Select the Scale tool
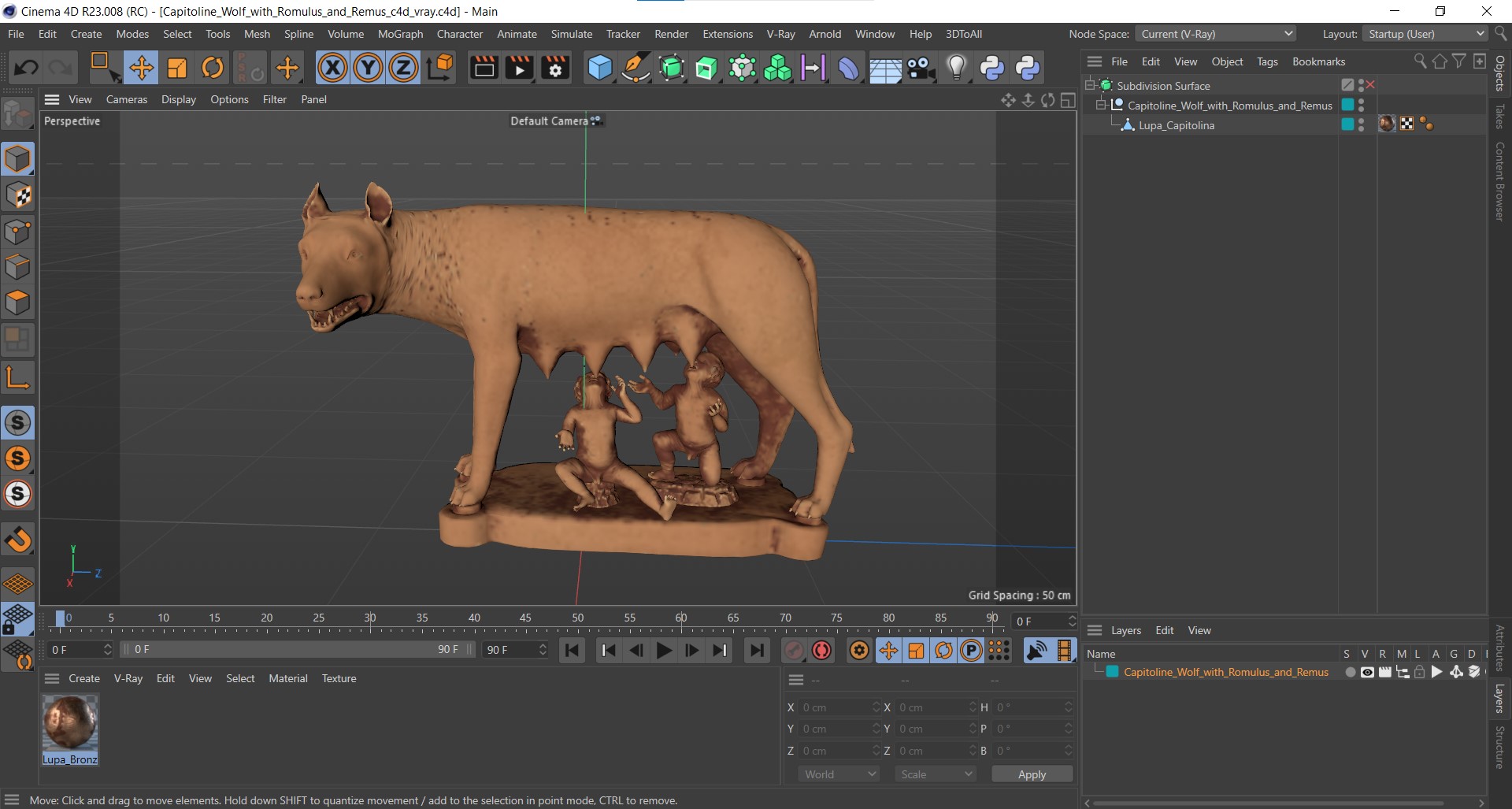This screenshot has width=1512, height=809. click(x=177, y=68)
